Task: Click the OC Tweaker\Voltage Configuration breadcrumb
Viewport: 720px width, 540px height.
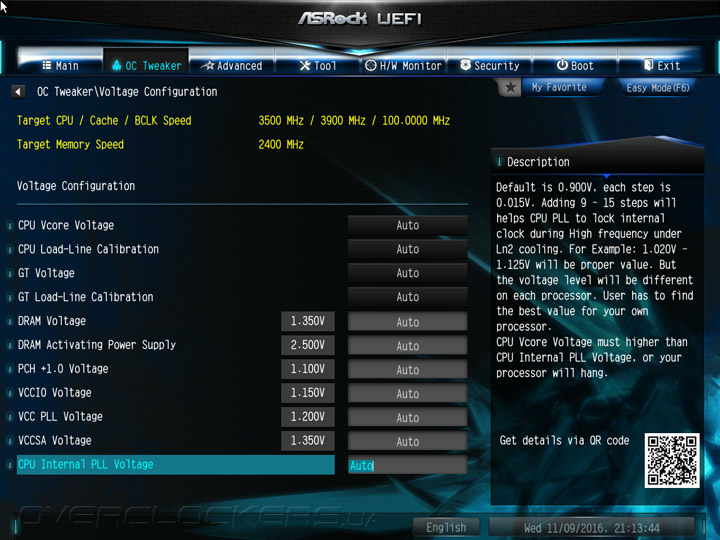Action: [x=127, y=92]
